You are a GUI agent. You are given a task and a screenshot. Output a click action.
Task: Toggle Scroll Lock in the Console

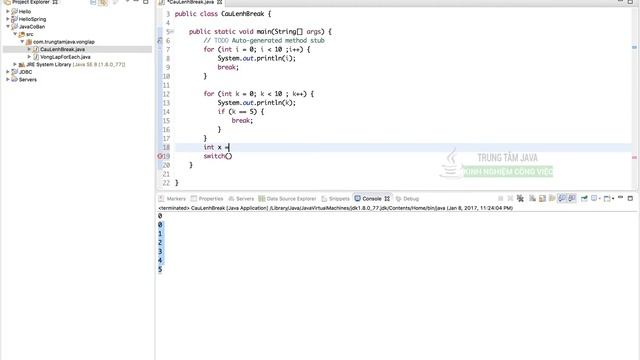542,198
